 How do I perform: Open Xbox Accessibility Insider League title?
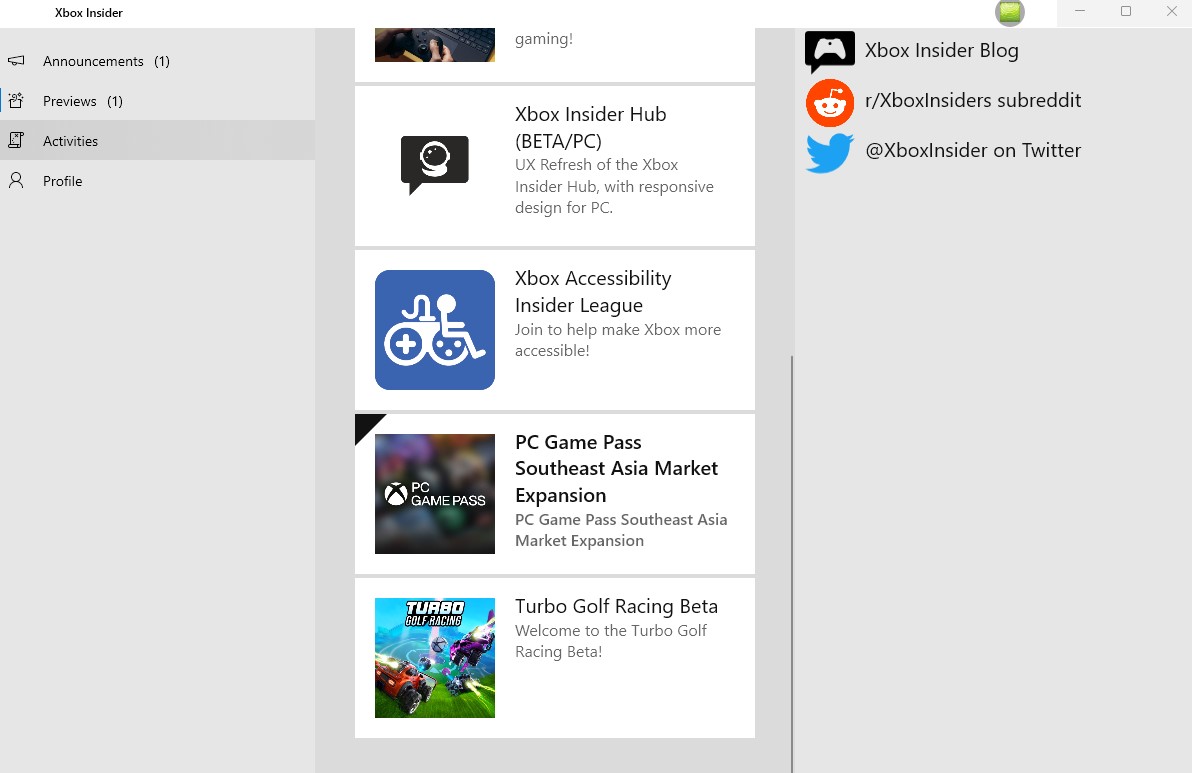click(x=593, y=292)
